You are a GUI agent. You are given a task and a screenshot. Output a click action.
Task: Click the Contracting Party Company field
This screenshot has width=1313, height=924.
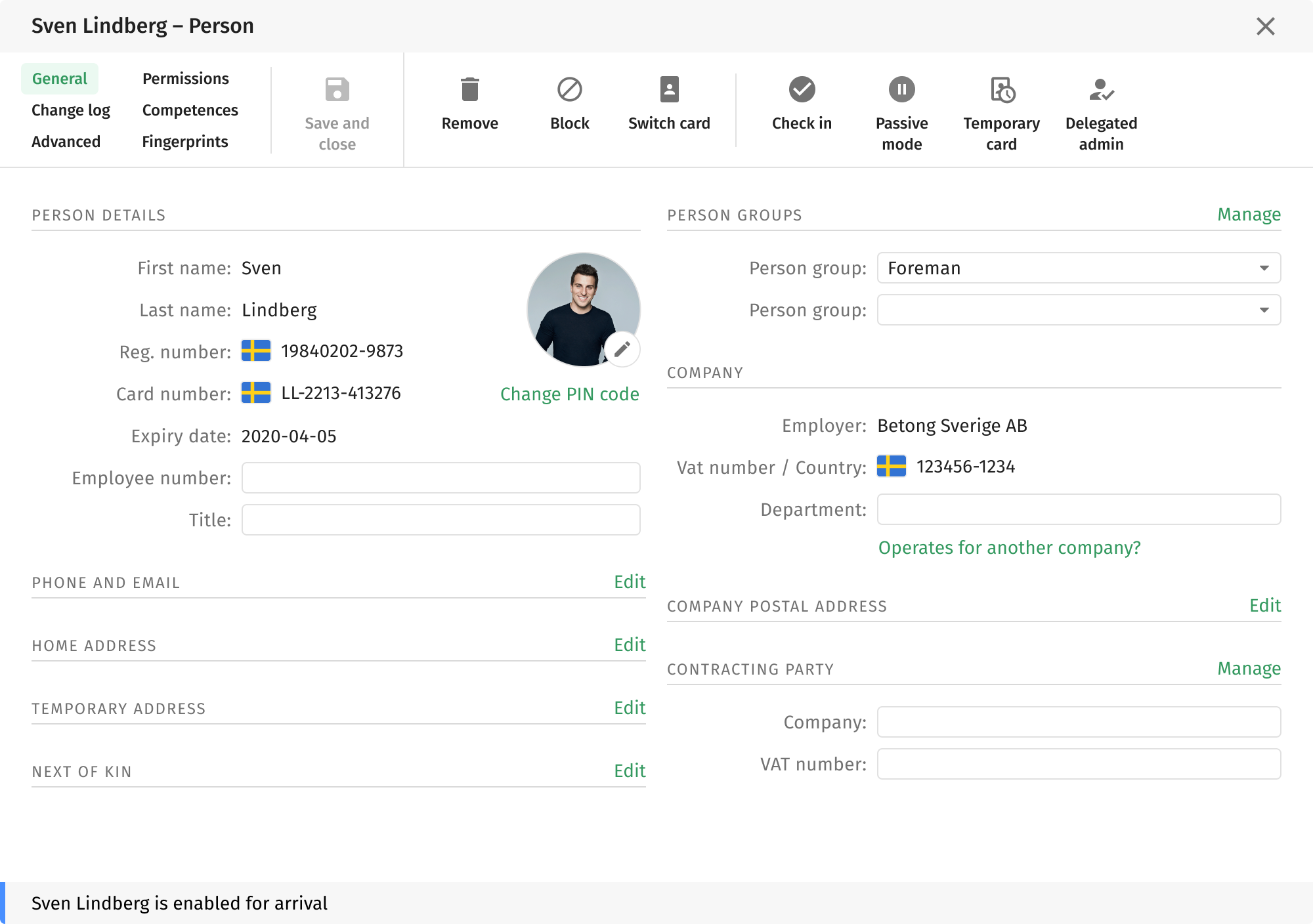1079,722
